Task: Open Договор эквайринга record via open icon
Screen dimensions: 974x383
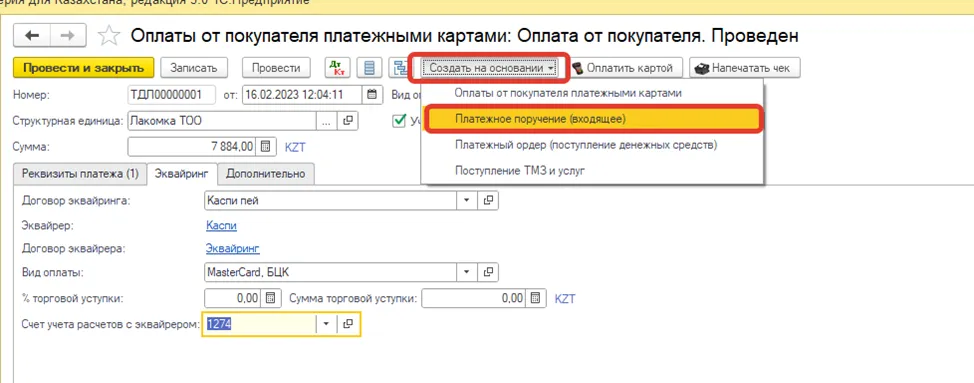Action: pyautogui.click(x=488, y=201)
